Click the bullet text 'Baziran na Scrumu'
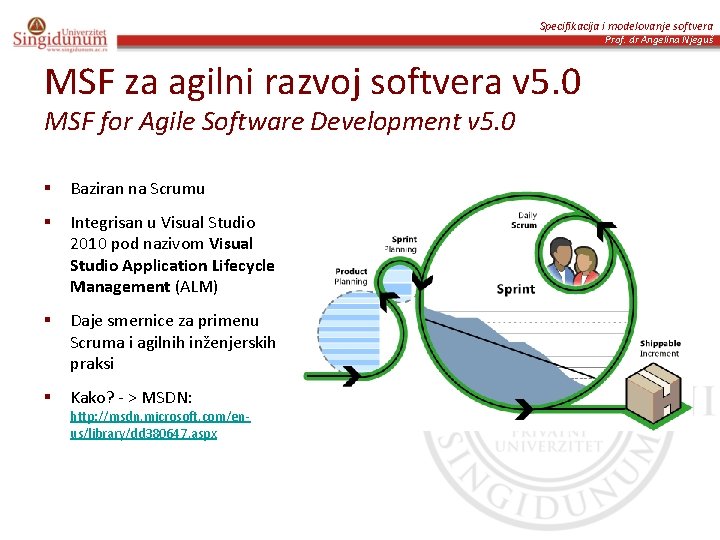This screenshot has width=720, height=540. (138, 189)
